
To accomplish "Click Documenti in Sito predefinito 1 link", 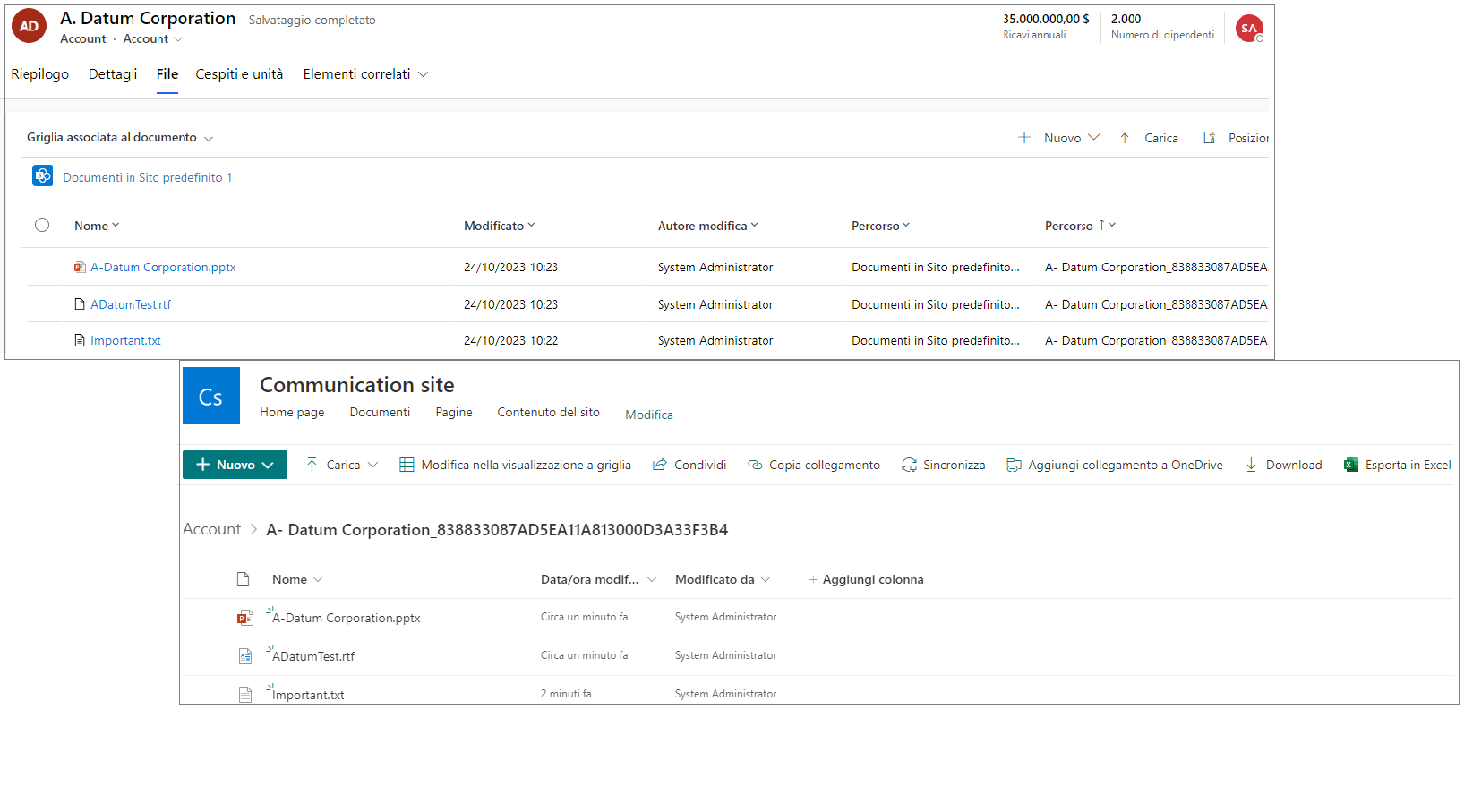I will coord(148,177).
